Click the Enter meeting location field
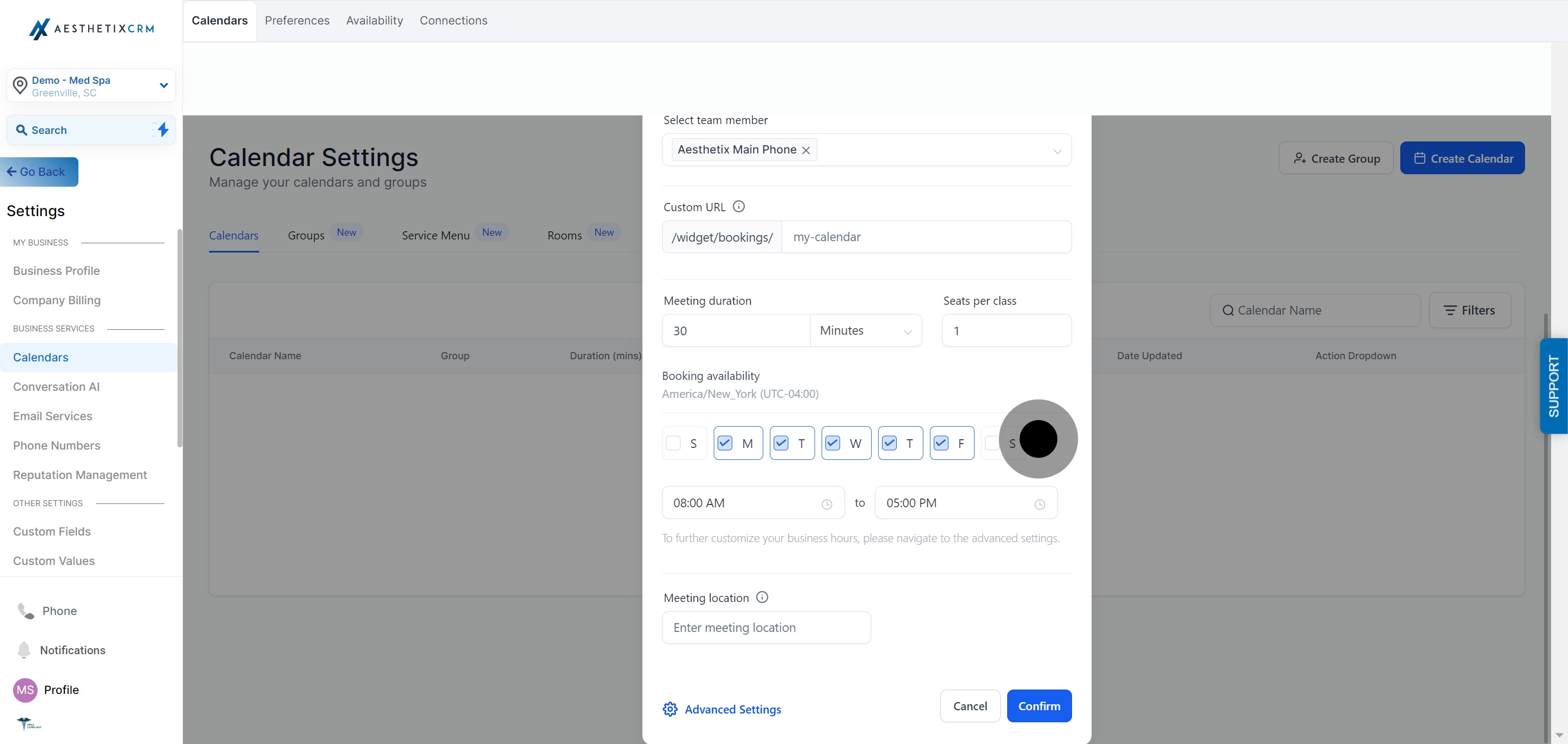This screenshot has width=1568, height=744. coord(765,627)
